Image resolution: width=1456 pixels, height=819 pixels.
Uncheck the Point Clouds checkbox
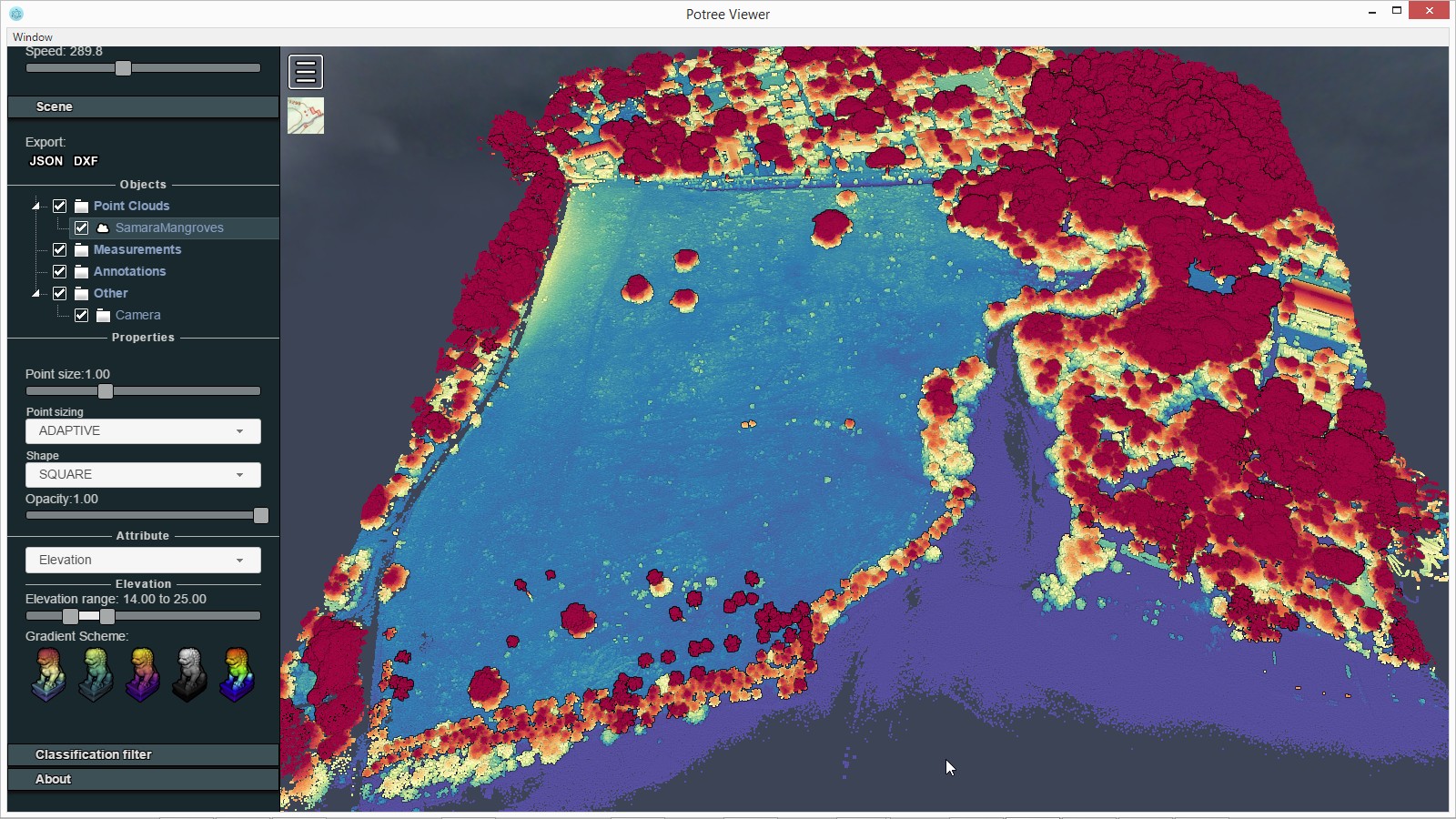pyautogui.click(x=60, y=206)
